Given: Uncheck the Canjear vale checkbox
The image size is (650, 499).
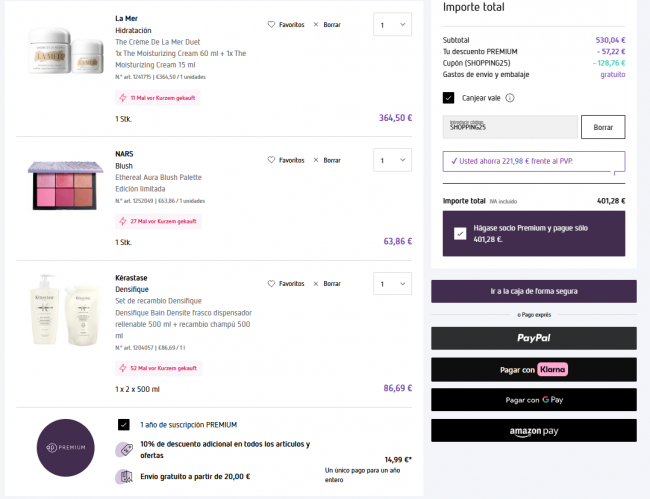Looking at the screenshot, I should [449, 98].
